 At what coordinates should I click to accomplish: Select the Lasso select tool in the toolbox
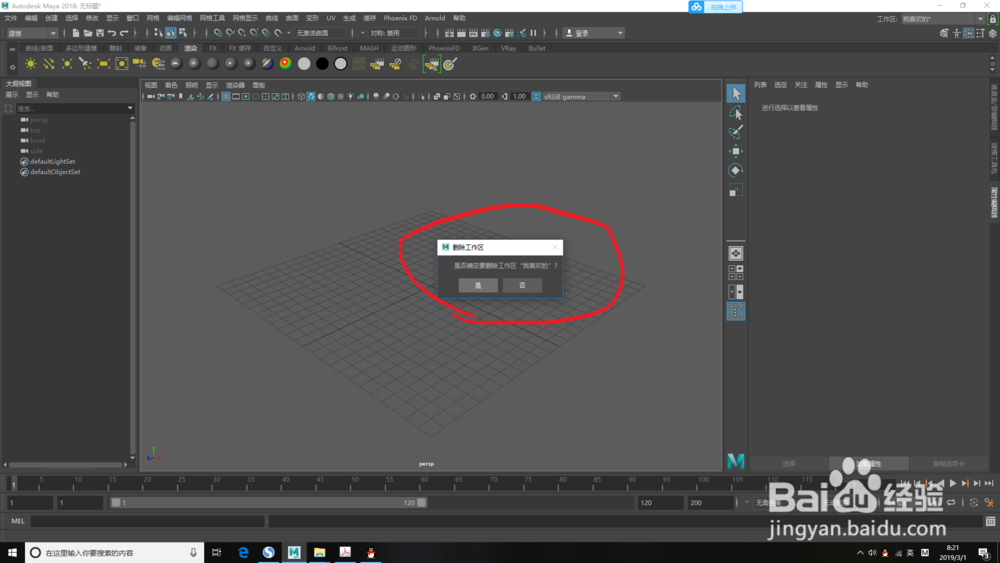[735, 113]
